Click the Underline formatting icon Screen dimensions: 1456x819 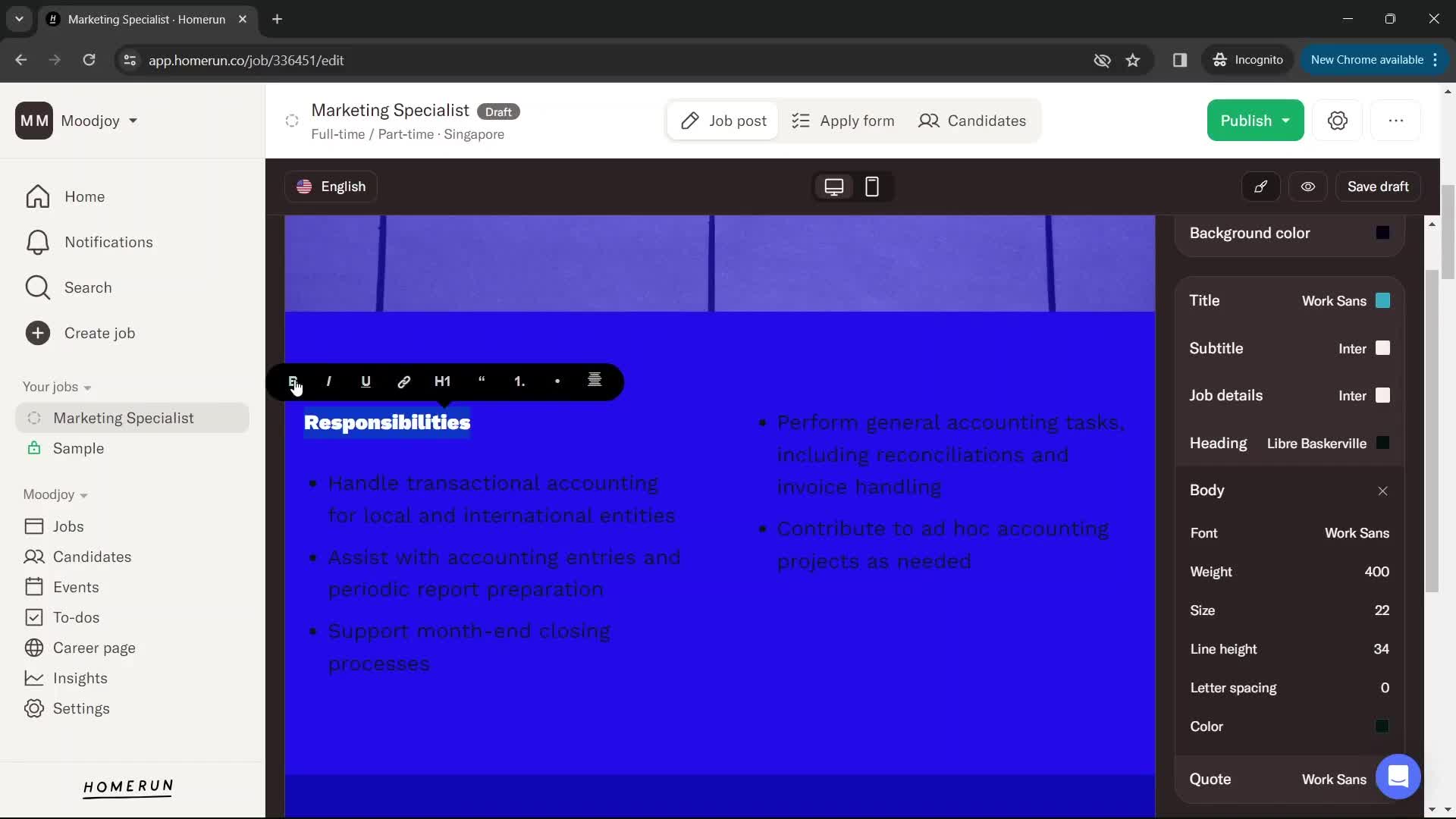click(x=366, y=381)
